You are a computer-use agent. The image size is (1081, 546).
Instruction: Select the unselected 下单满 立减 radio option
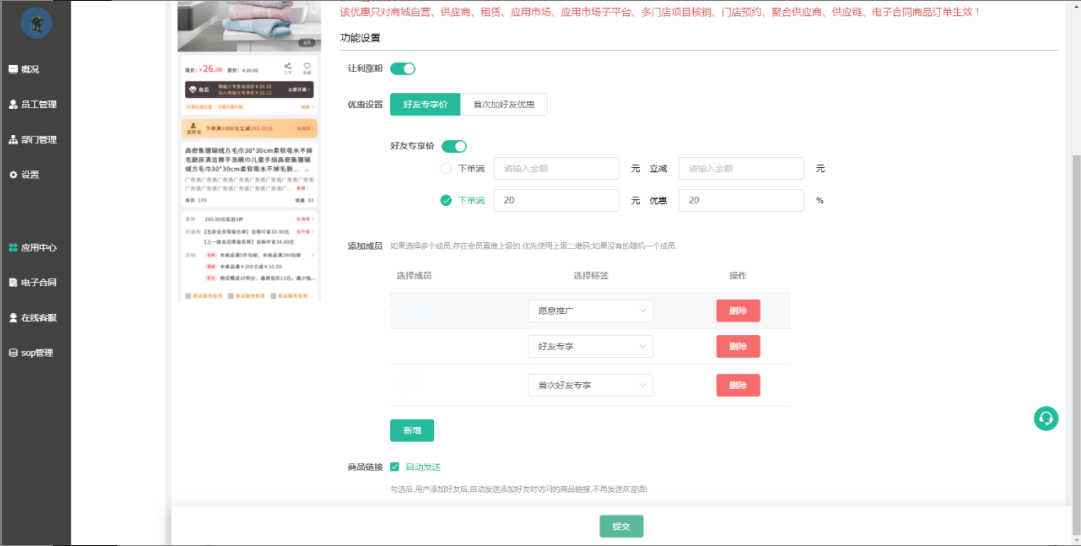(x=446, y=168)
